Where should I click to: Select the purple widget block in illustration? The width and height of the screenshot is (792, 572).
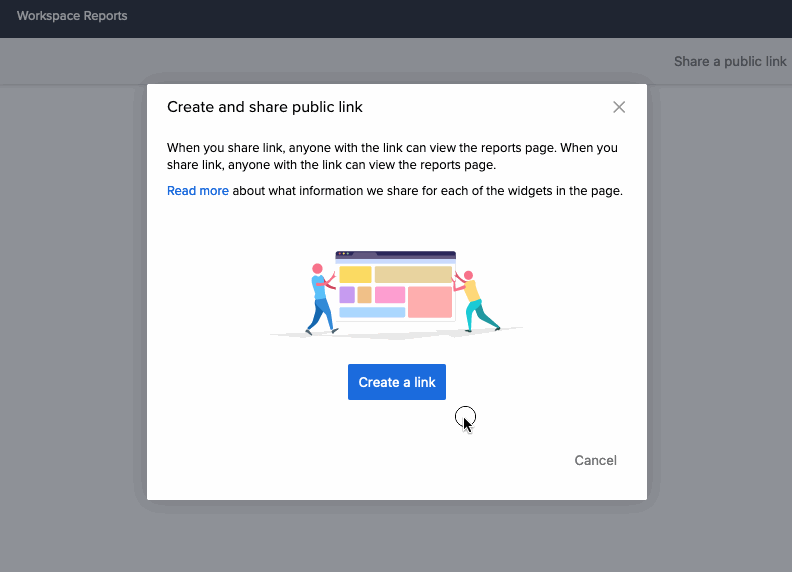click(347, 295)
